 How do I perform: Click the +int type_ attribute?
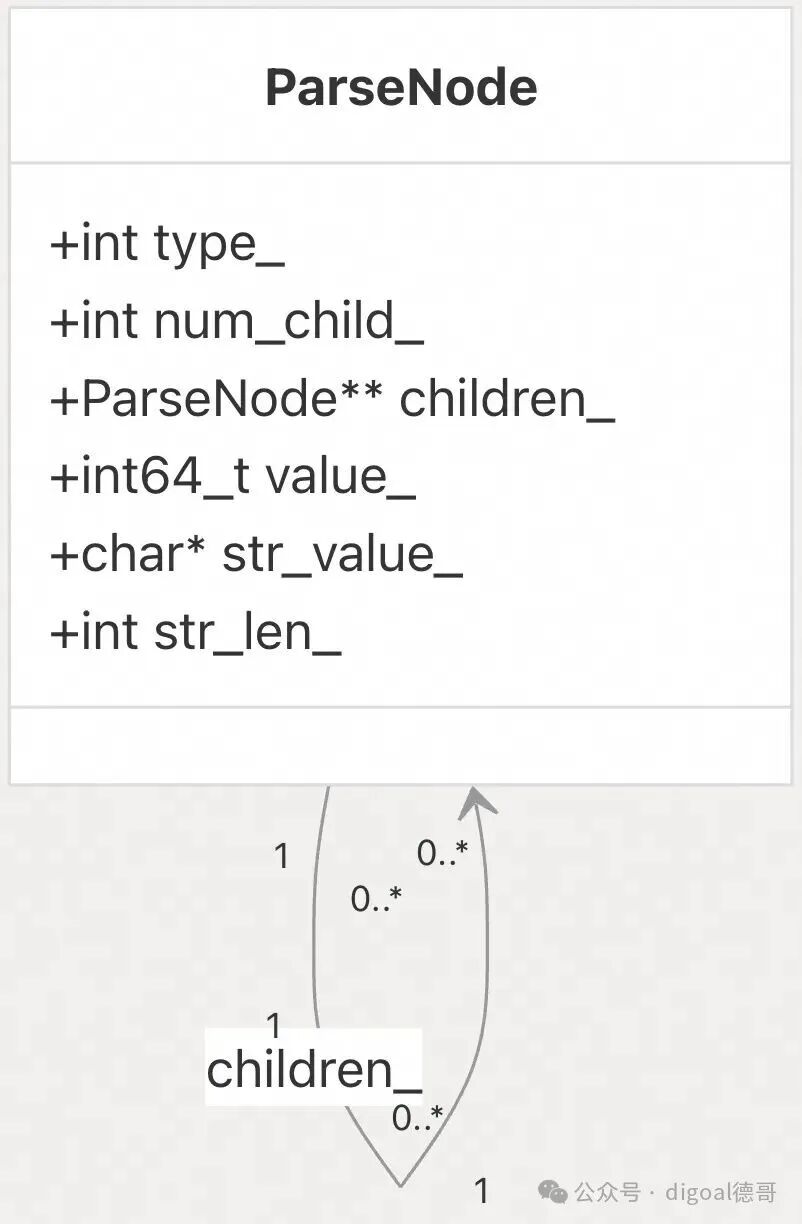point(167,244)
